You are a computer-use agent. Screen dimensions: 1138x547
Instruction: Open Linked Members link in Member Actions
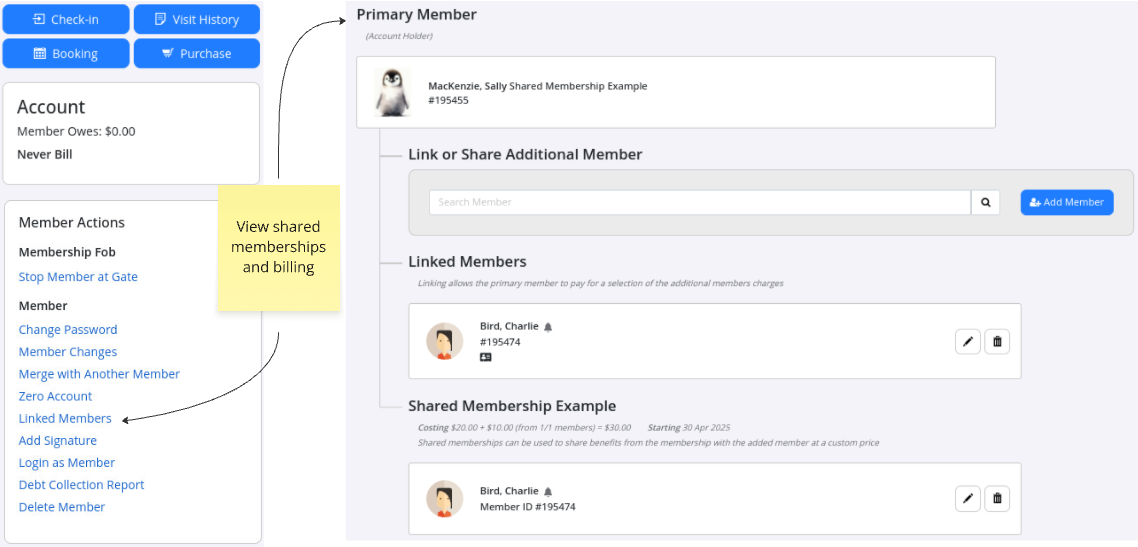(x=65, y=418)
